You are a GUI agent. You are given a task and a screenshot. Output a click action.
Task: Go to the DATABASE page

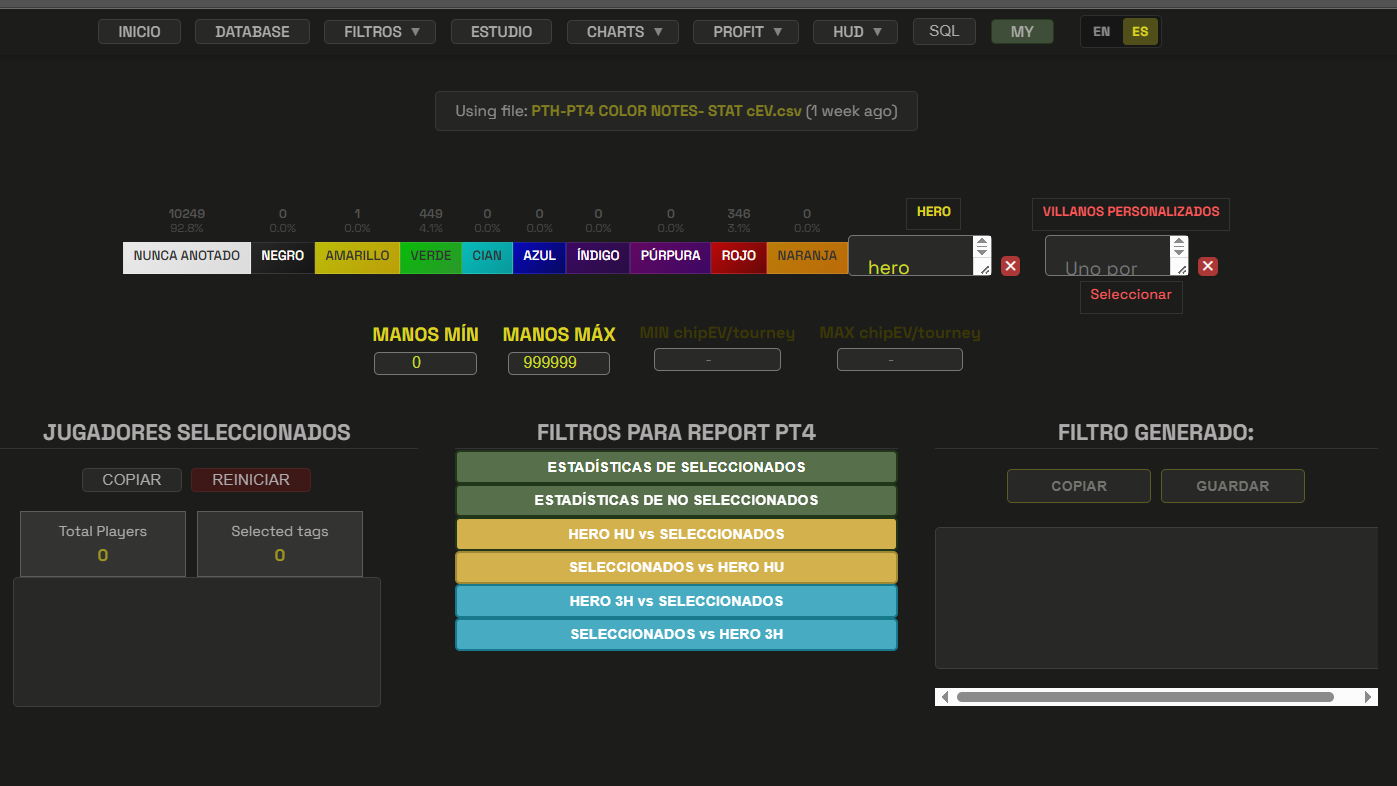252,32
